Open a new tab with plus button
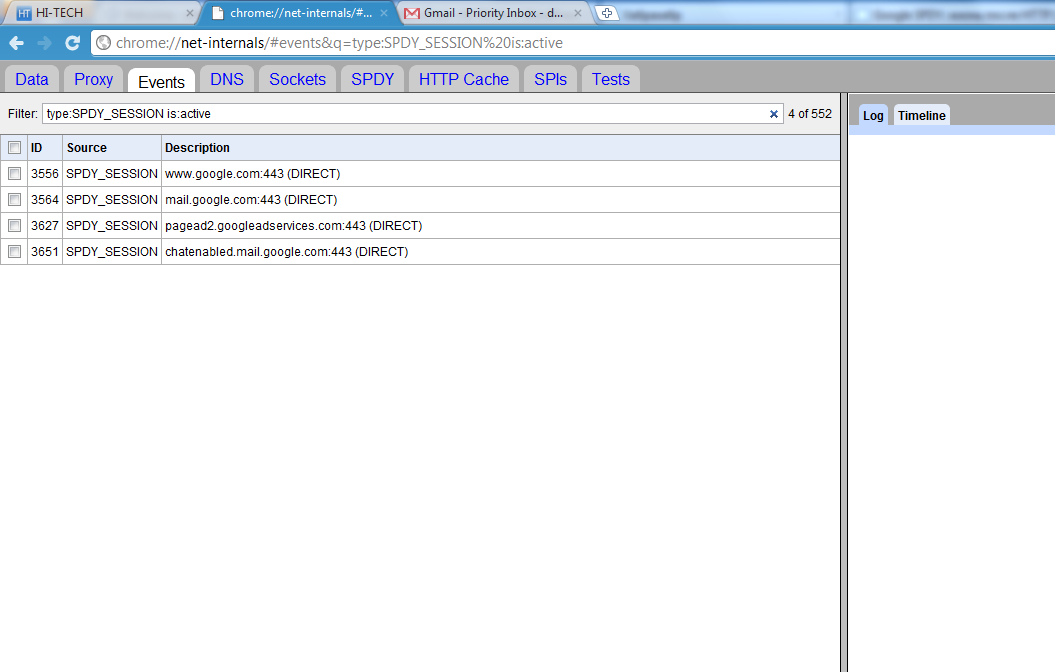The height and width of the screenshot is (672, 1055). [x=606, y=13]
